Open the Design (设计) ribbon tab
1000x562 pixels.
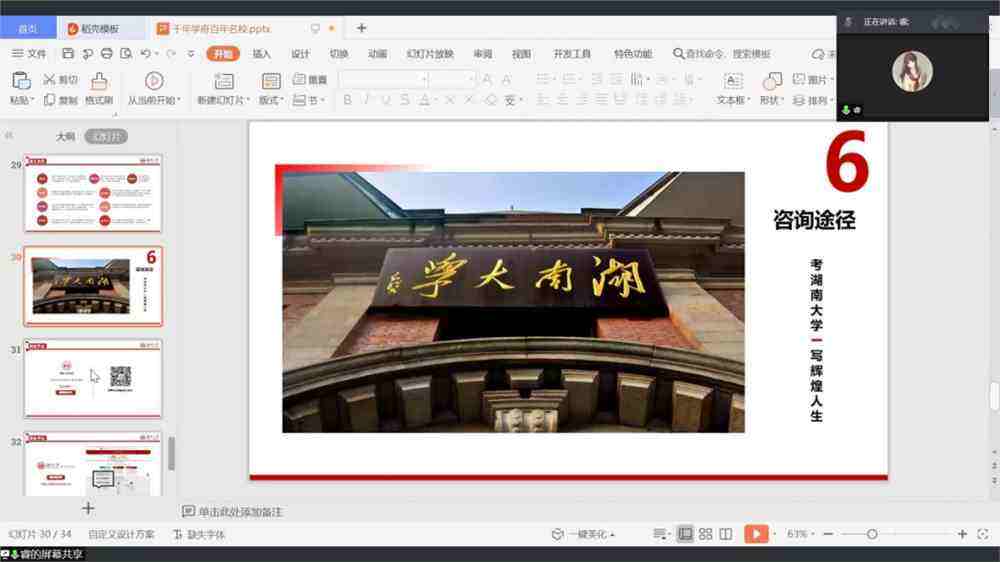point(300,54)
